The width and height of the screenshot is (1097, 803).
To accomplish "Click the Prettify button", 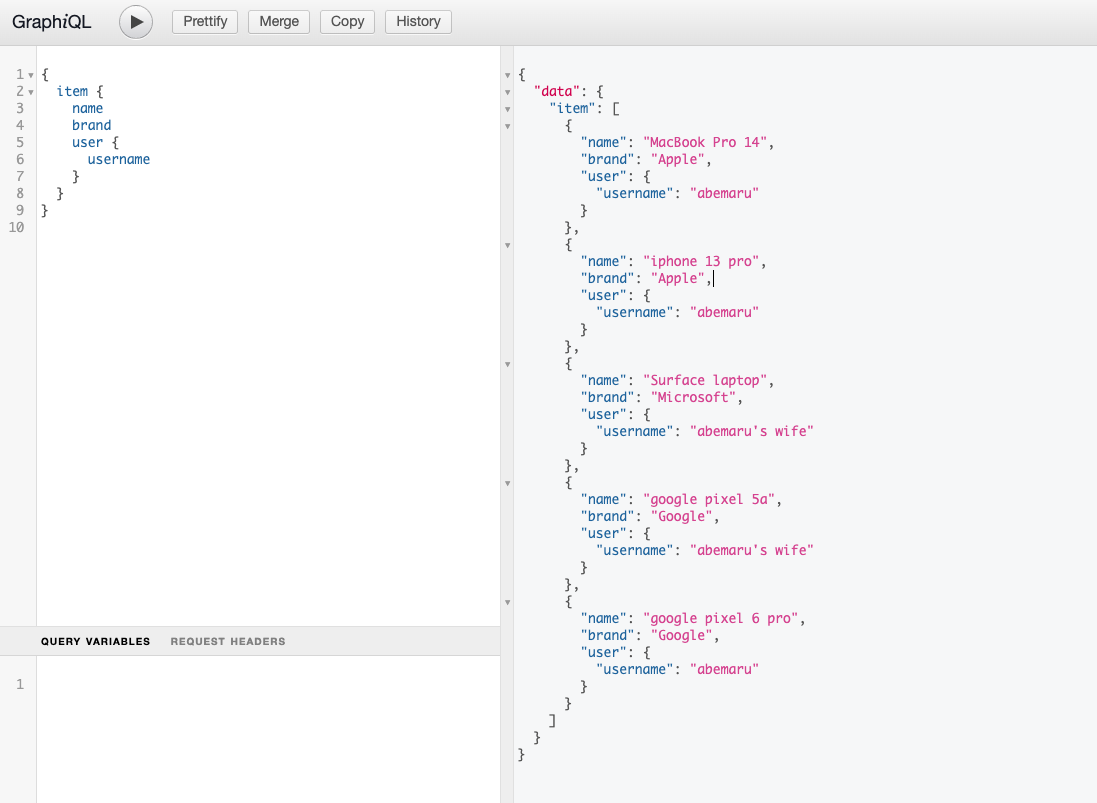I will pos(205,22).
